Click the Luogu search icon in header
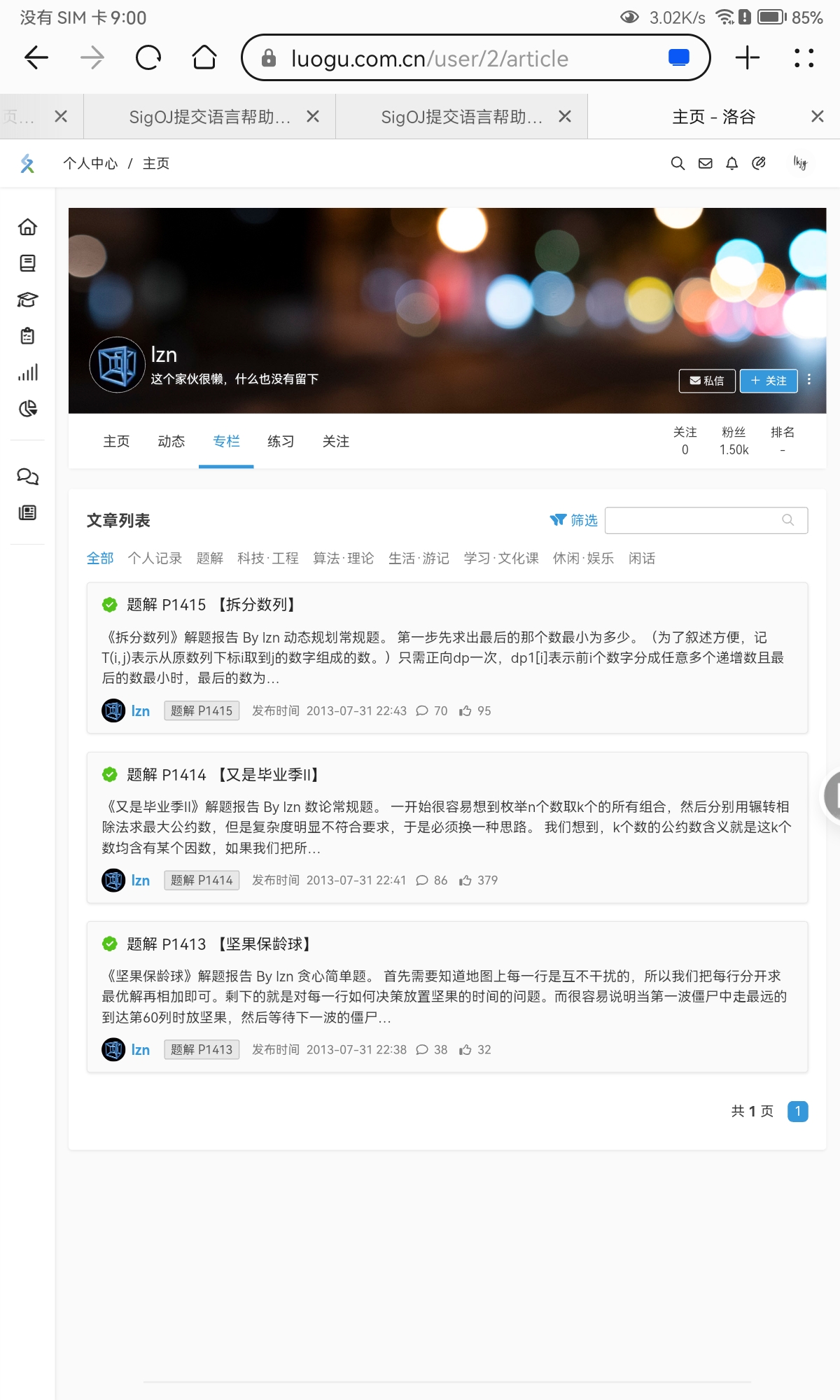The width and height of the screenshot is (840, 1400). click(678, 163)
